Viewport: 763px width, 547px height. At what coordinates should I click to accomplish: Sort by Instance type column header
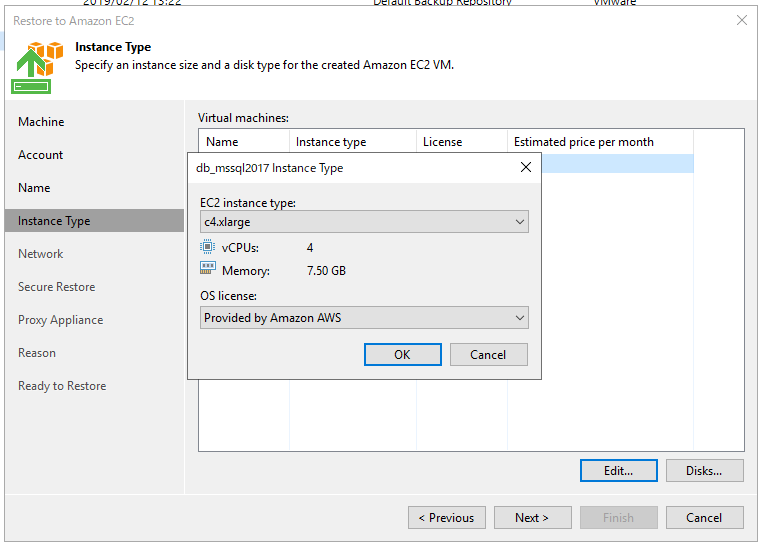click(x=353, y=142)
